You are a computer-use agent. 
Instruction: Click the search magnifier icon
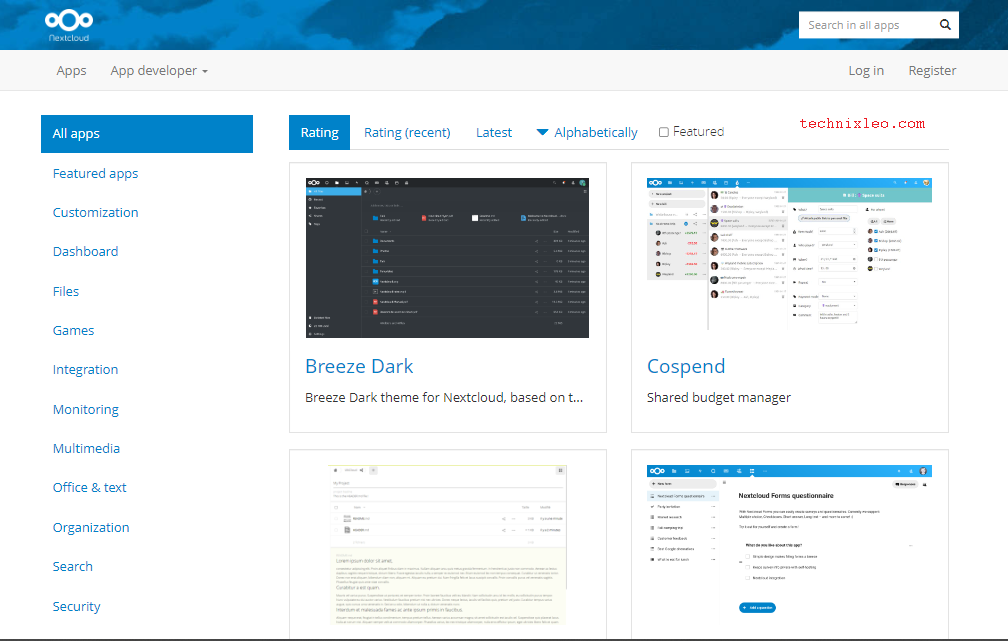coord(944,24)
